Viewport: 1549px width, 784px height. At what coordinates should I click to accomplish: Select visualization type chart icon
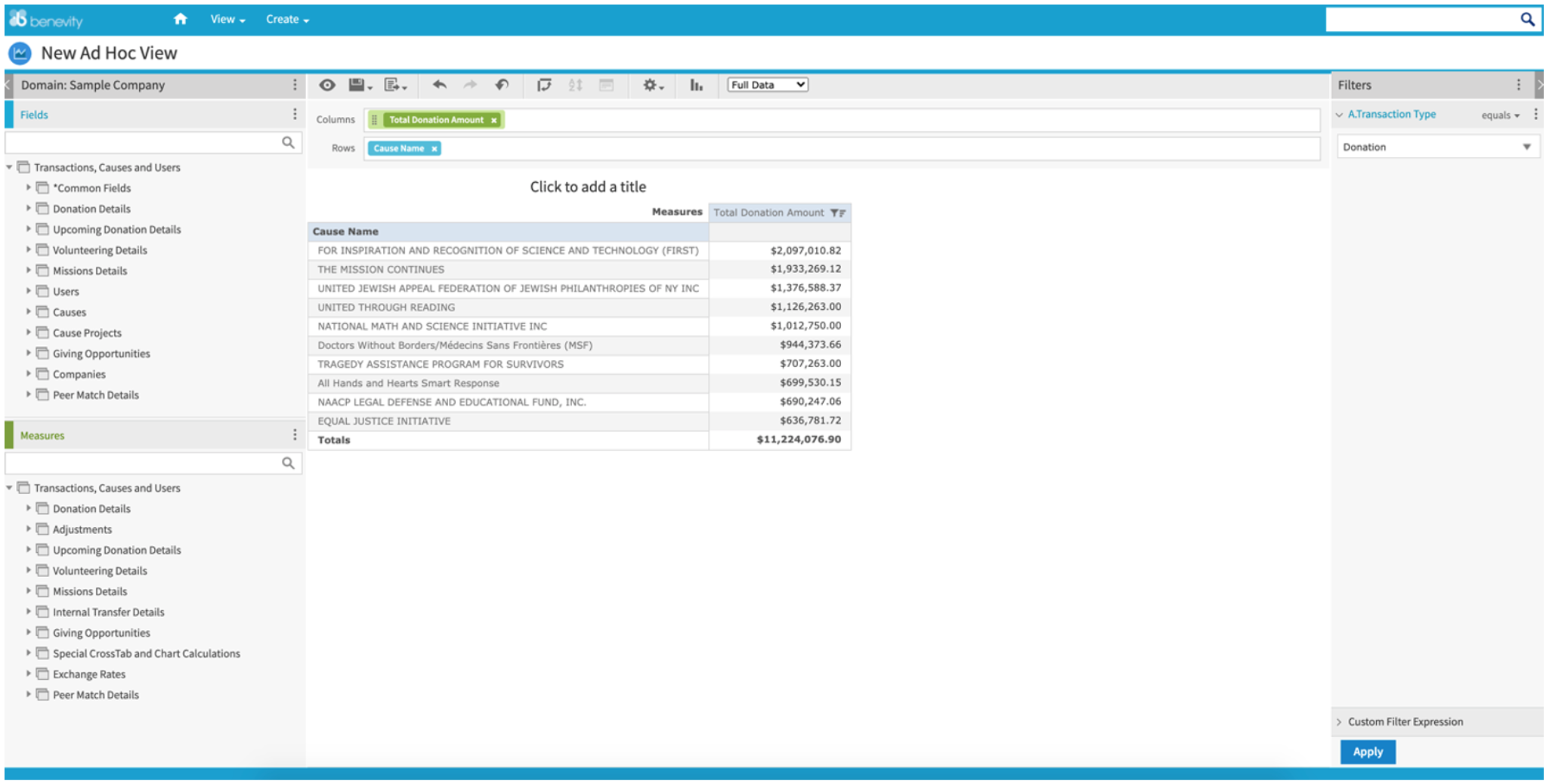pyautogui.click(x=696, y=85)
